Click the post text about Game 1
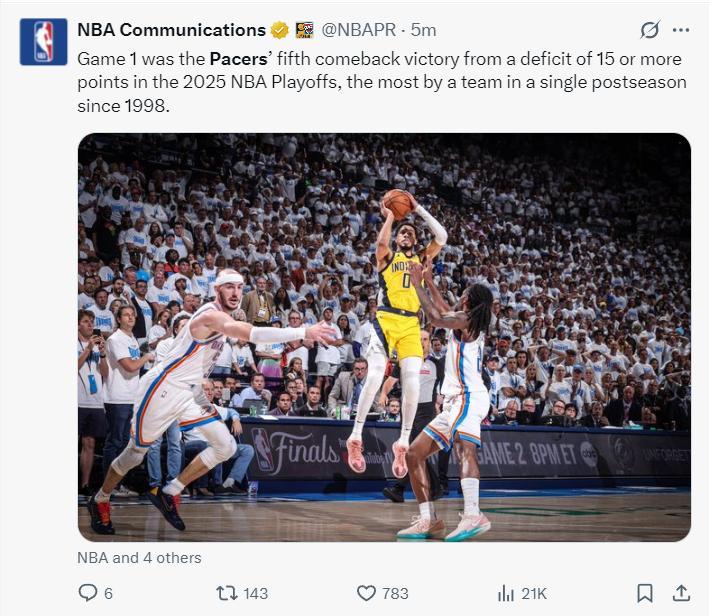This screenshot has width=709, height=616. click(382, 81)
